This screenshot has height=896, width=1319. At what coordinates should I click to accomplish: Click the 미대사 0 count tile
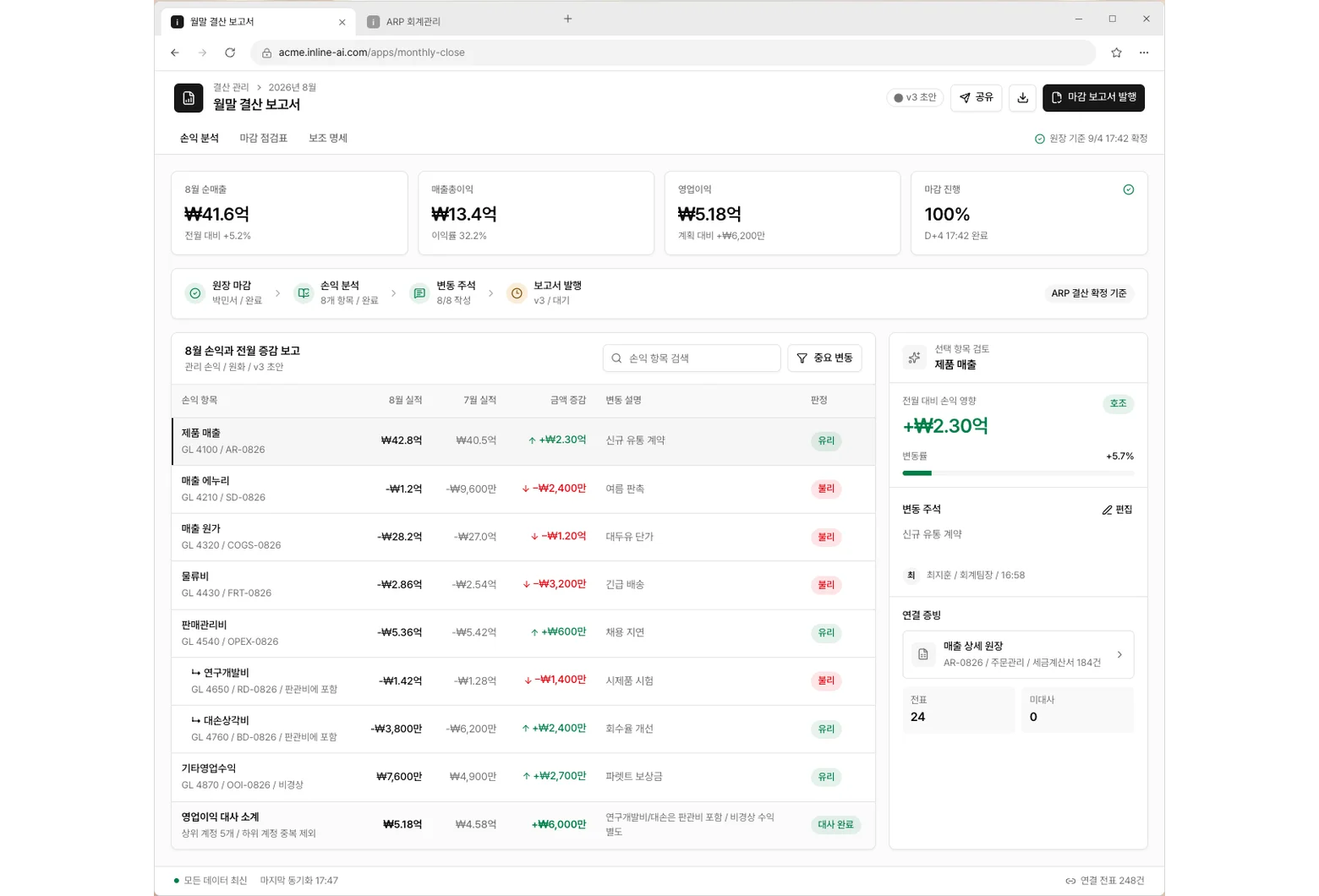[1077, 709]
